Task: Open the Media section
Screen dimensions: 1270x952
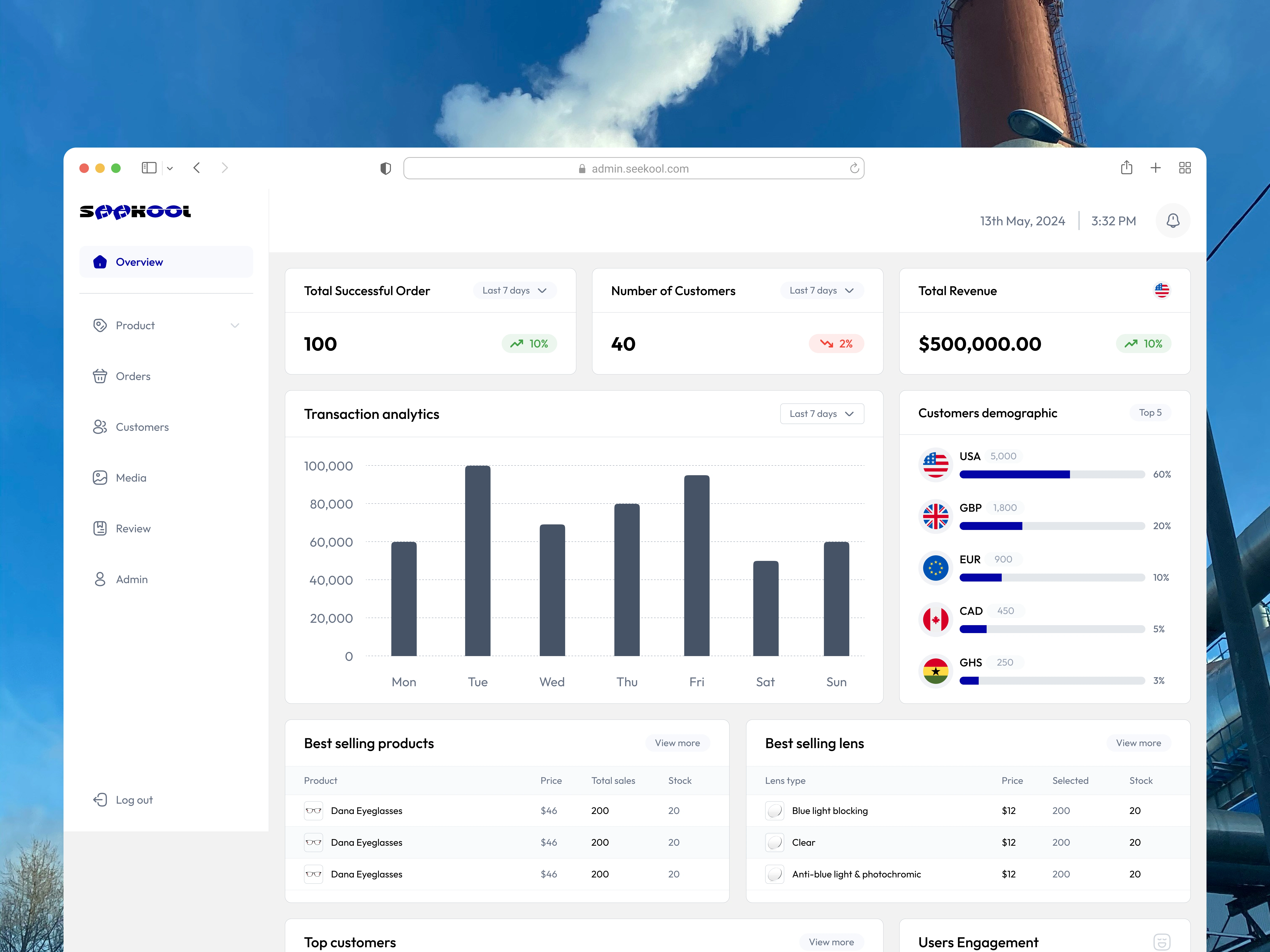Action: 166,478
